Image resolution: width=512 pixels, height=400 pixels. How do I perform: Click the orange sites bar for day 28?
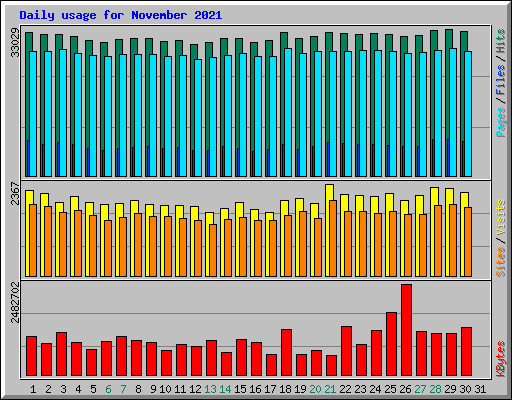coord(438,241)
